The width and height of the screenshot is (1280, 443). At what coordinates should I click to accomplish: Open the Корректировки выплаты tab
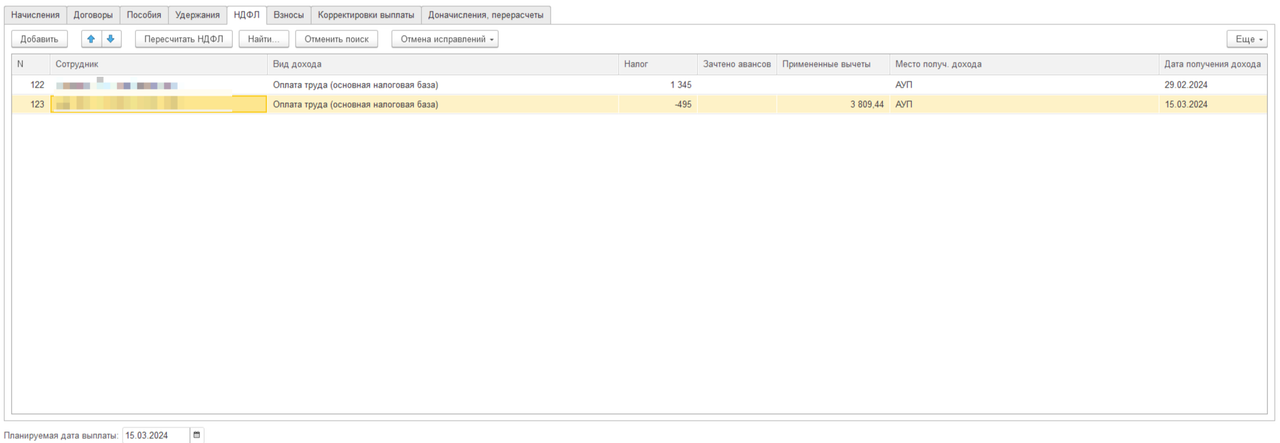click(x=366, y=15)
